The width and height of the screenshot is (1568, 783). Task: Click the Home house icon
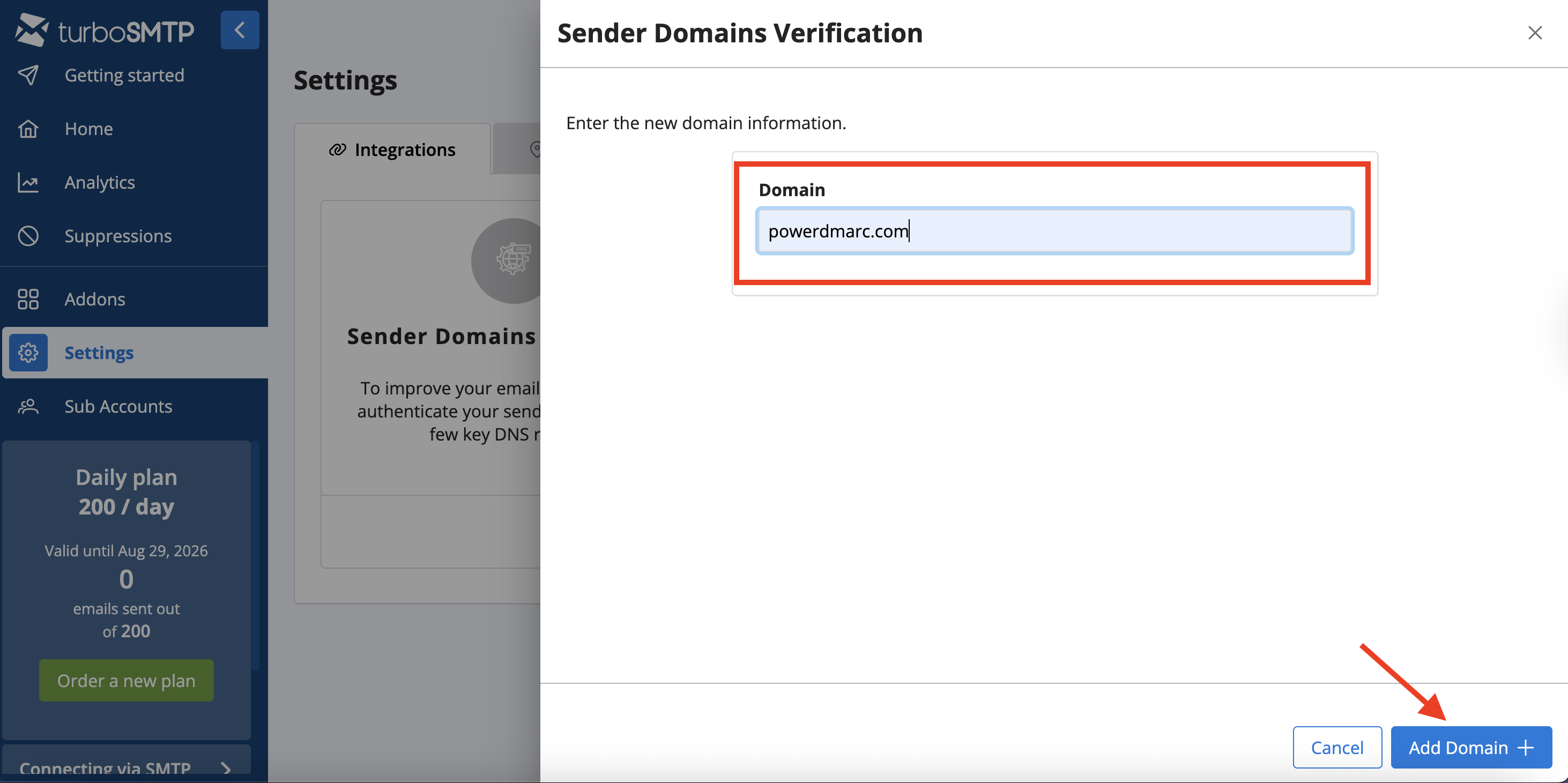click(28, 129)
